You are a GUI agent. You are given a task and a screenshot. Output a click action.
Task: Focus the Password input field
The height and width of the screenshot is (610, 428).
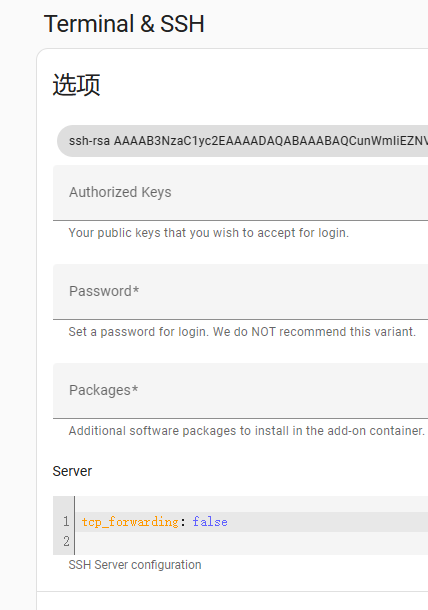tap(240, 292)
